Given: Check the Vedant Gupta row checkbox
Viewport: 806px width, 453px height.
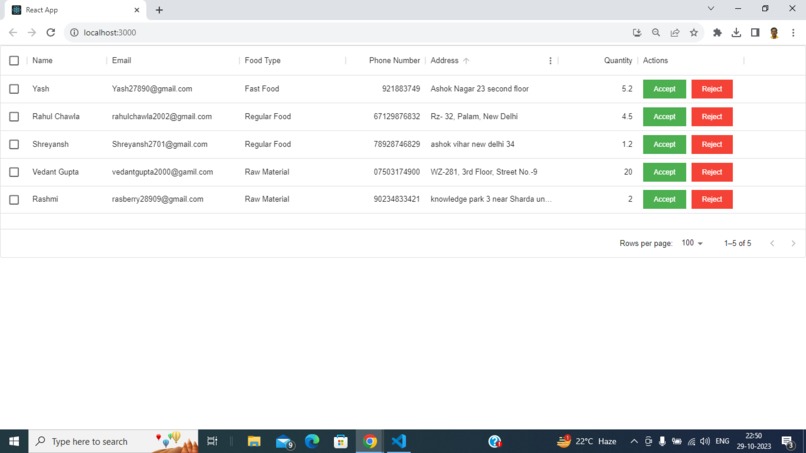Looking at the screenshot, I should (14, 172).
